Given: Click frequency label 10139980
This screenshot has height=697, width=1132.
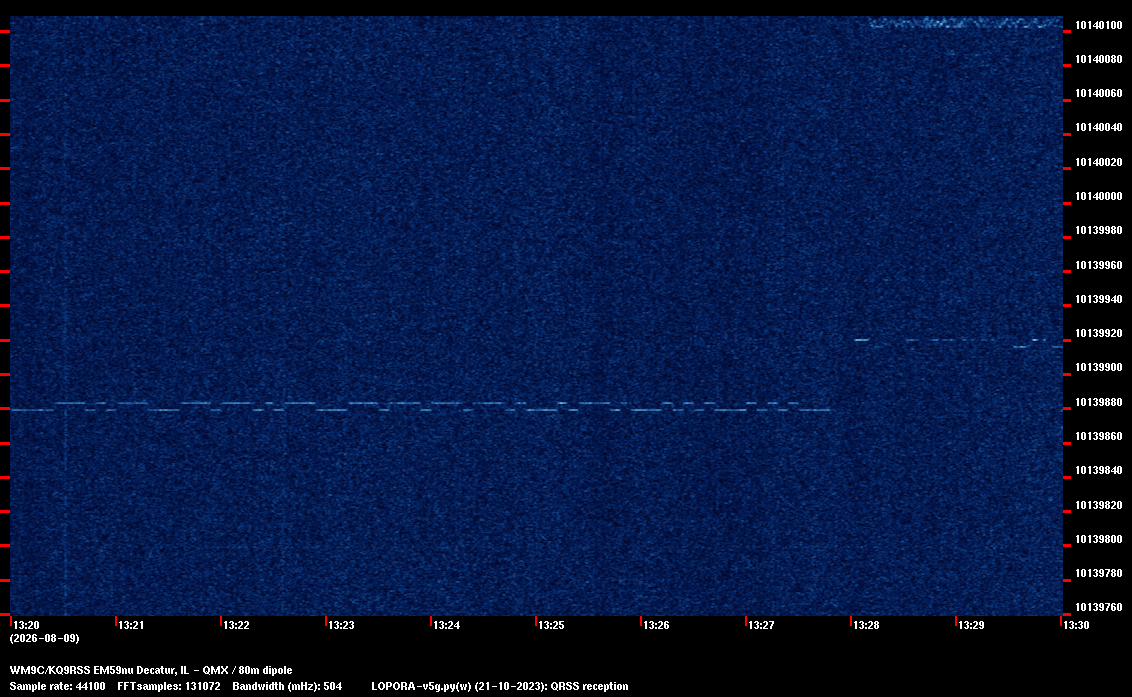Looking at the screenshot, I should click(1099, 230).
